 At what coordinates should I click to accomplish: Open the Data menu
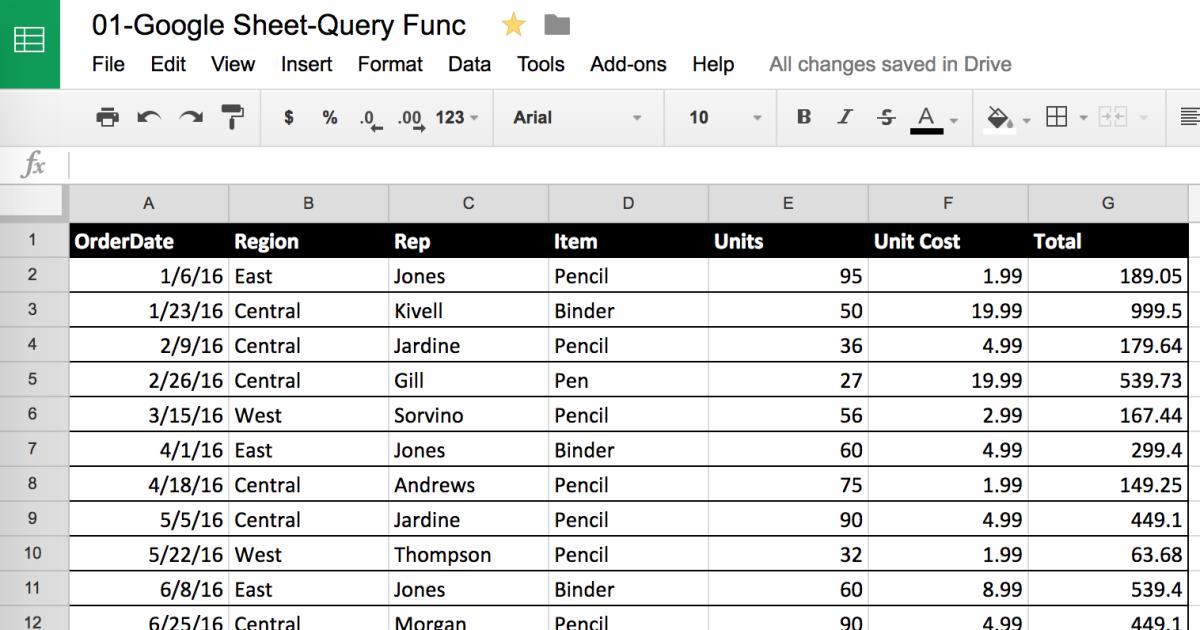coord(469,64)
